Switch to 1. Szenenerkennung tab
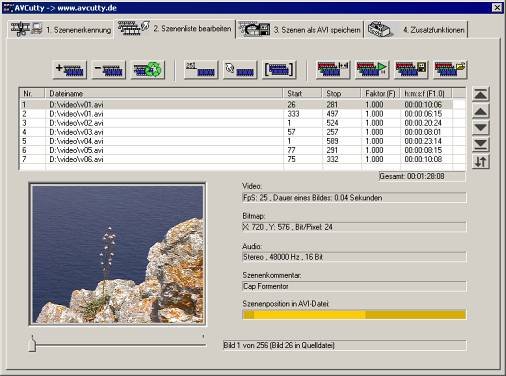Screen dimensions: 506x376 pos(60,30)
